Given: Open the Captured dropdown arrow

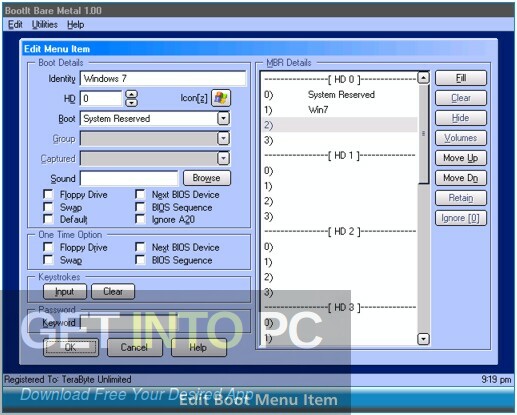Looking at the screenshot, I should pyautogui.click(x=223, y=158).
